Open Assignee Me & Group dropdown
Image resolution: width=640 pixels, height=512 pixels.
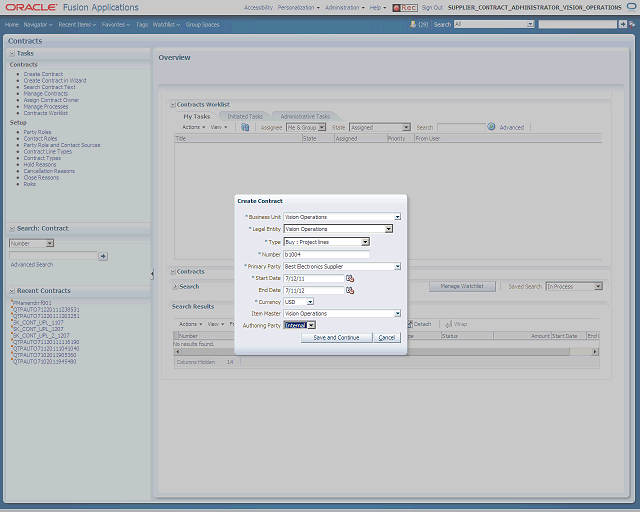pyautogui.click(x=322, y=127)
